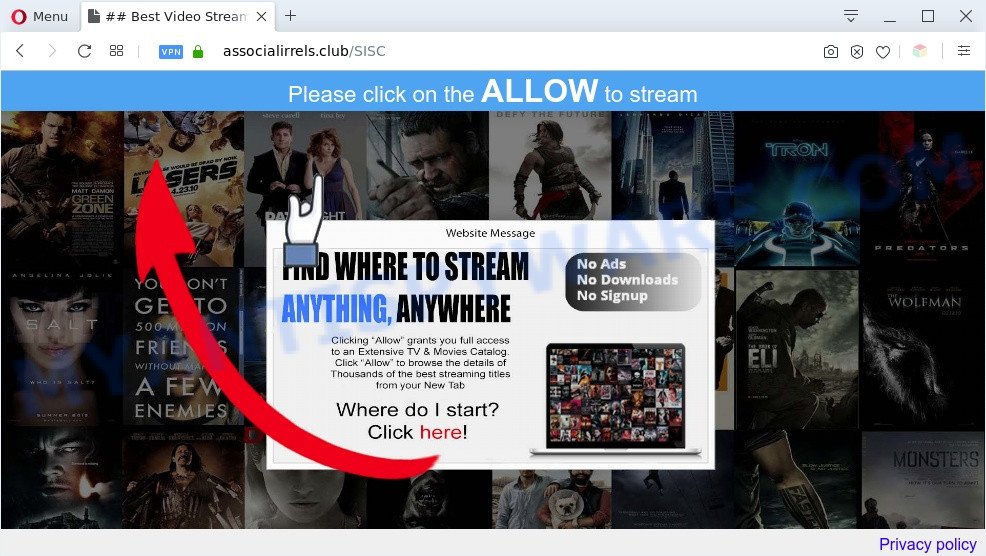The height and width of the screenshot is (556, 986).
Task: Click the laptop movie catalog image
Action: coord(616,398)
